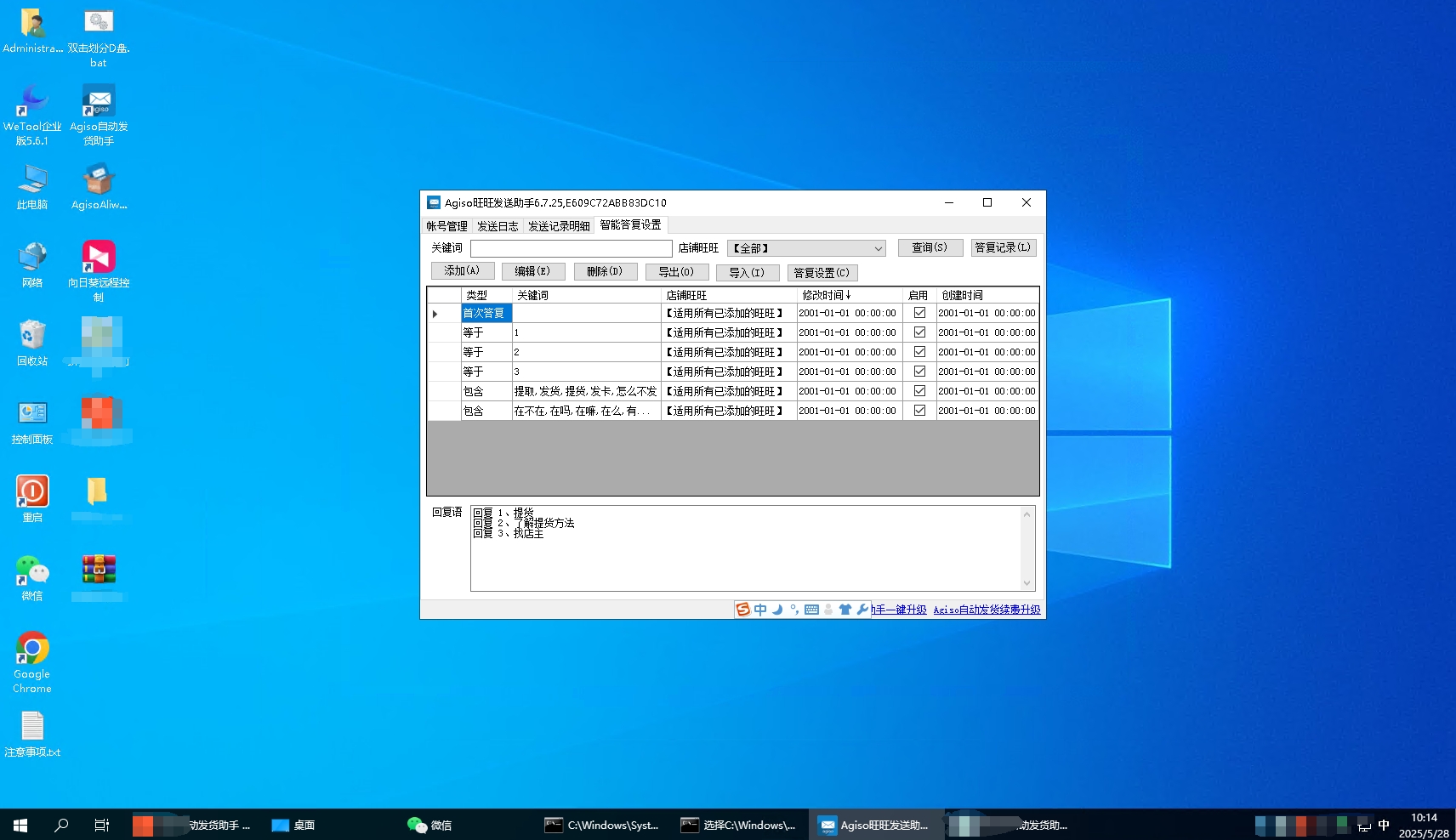
Task: Focus the 关键词 search input field
Action: (x=572, y=248)
